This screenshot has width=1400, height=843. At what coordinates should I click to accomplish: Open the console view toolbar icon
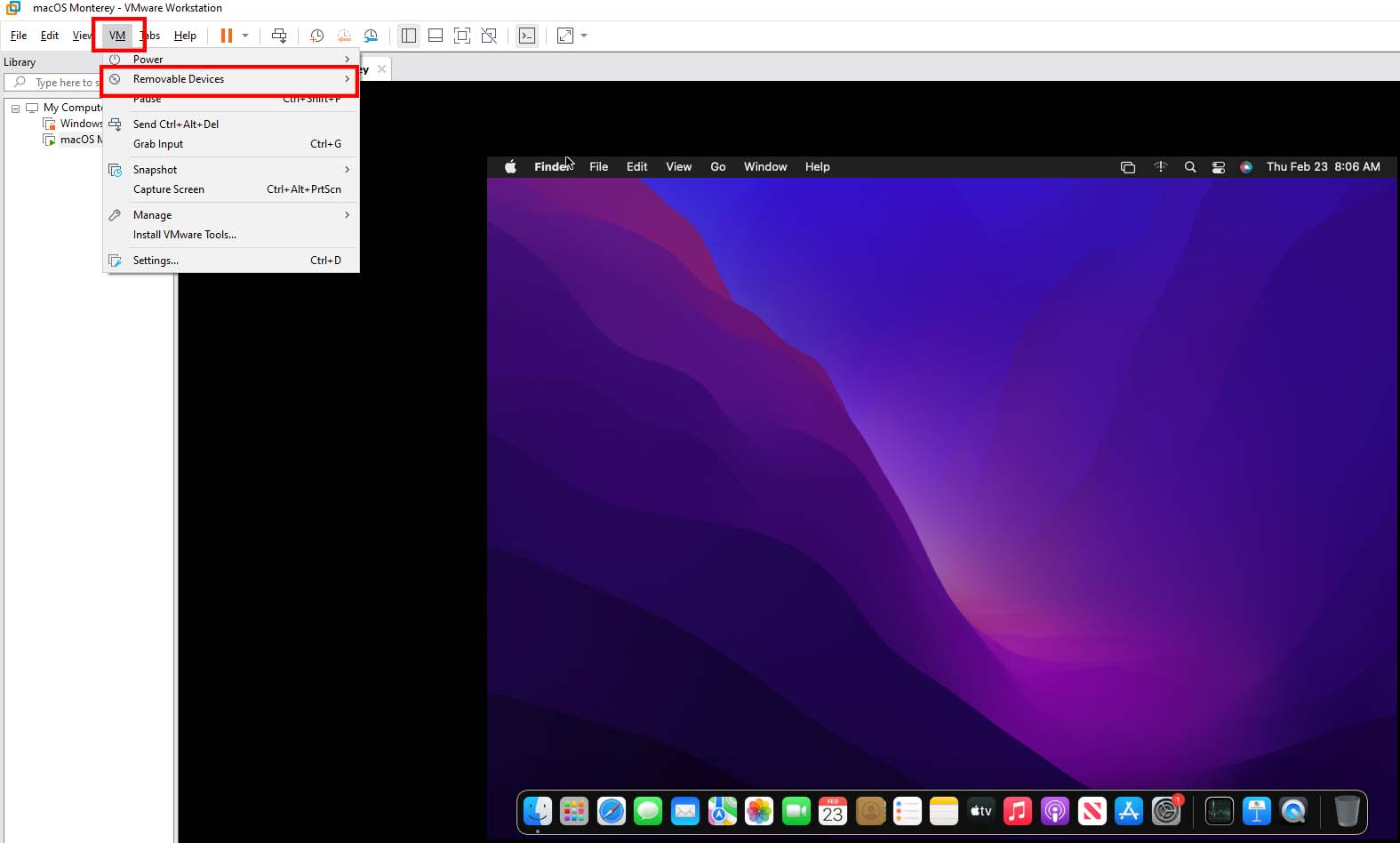coord(527,36)
